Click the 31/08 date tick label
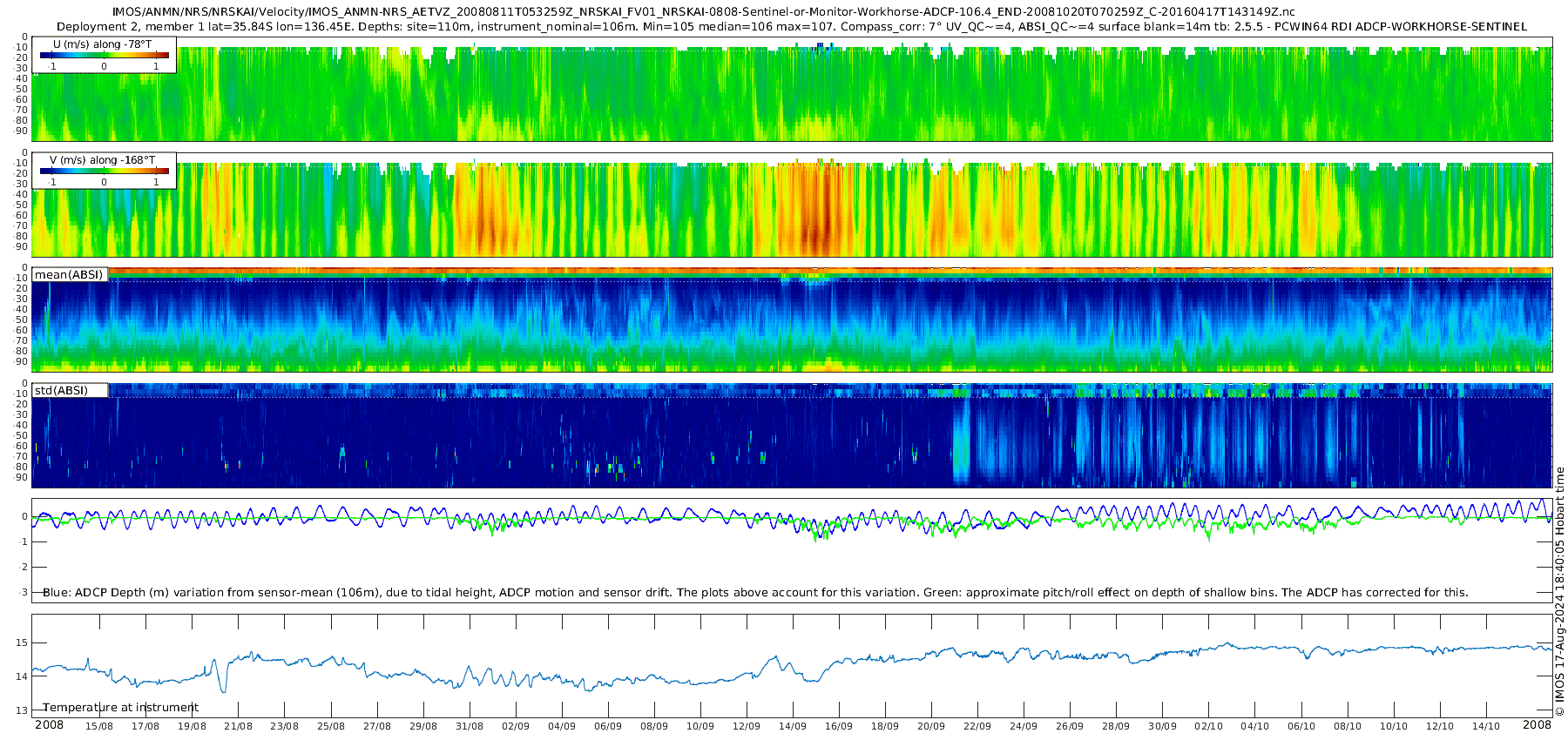Screen dimensions: 1568x740 469,726
